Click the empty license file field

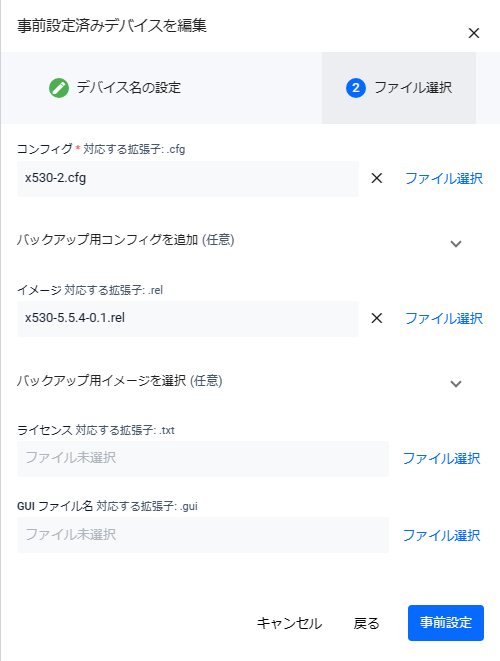coord(203,459)
